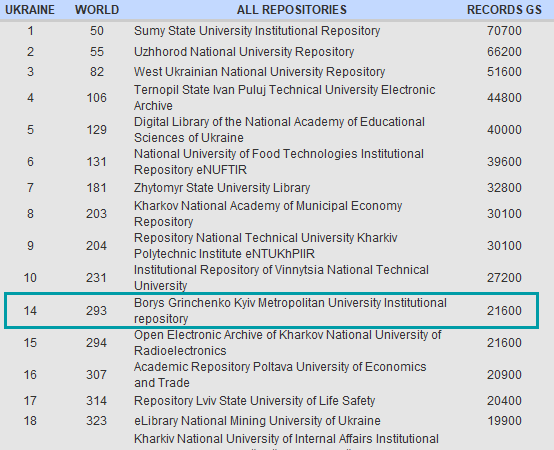Click the UKRAINE column header
Screen dimensions: 554x450
coord(30,10)
